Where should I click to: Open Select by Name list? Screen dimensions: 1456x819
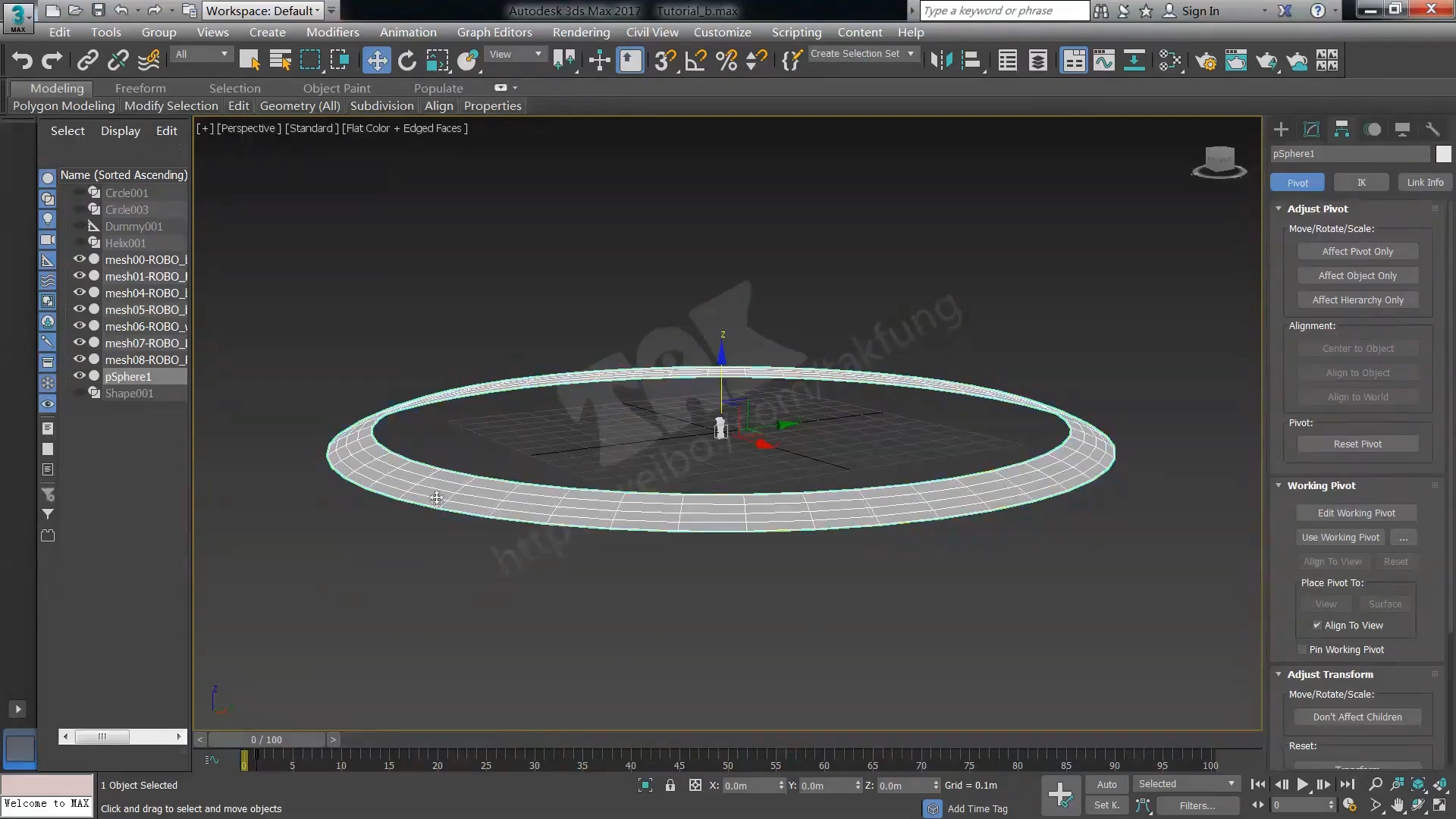(x=280, y=61)
